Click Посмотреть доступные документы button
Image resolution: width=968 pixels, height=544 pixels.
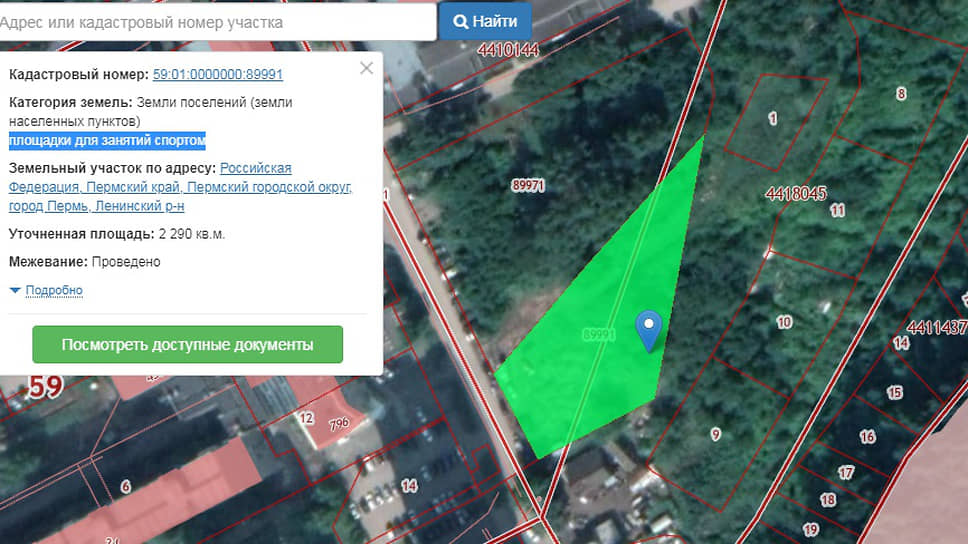187,344
